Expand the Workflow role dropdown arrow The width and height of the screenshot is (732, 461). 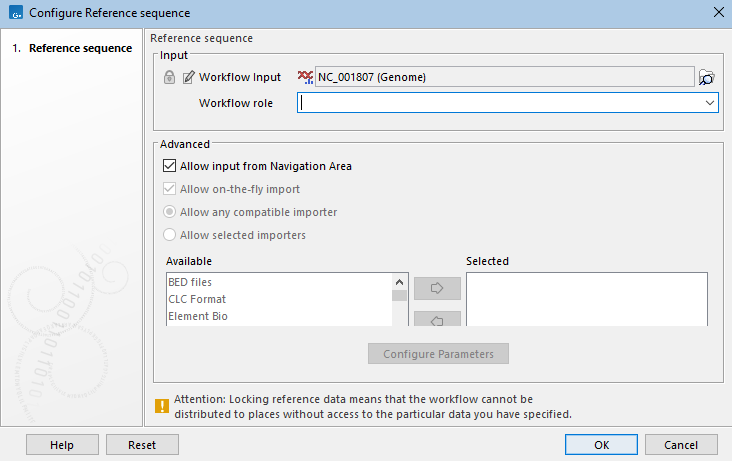[x=709, y=102]
